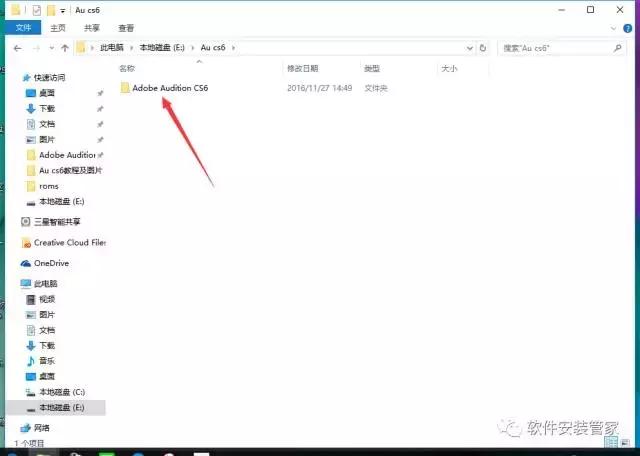Click the address bar root chevron after folder icon
Image resolution: width=640 pixels, height=456 pixels.
[x=92, y=48]
